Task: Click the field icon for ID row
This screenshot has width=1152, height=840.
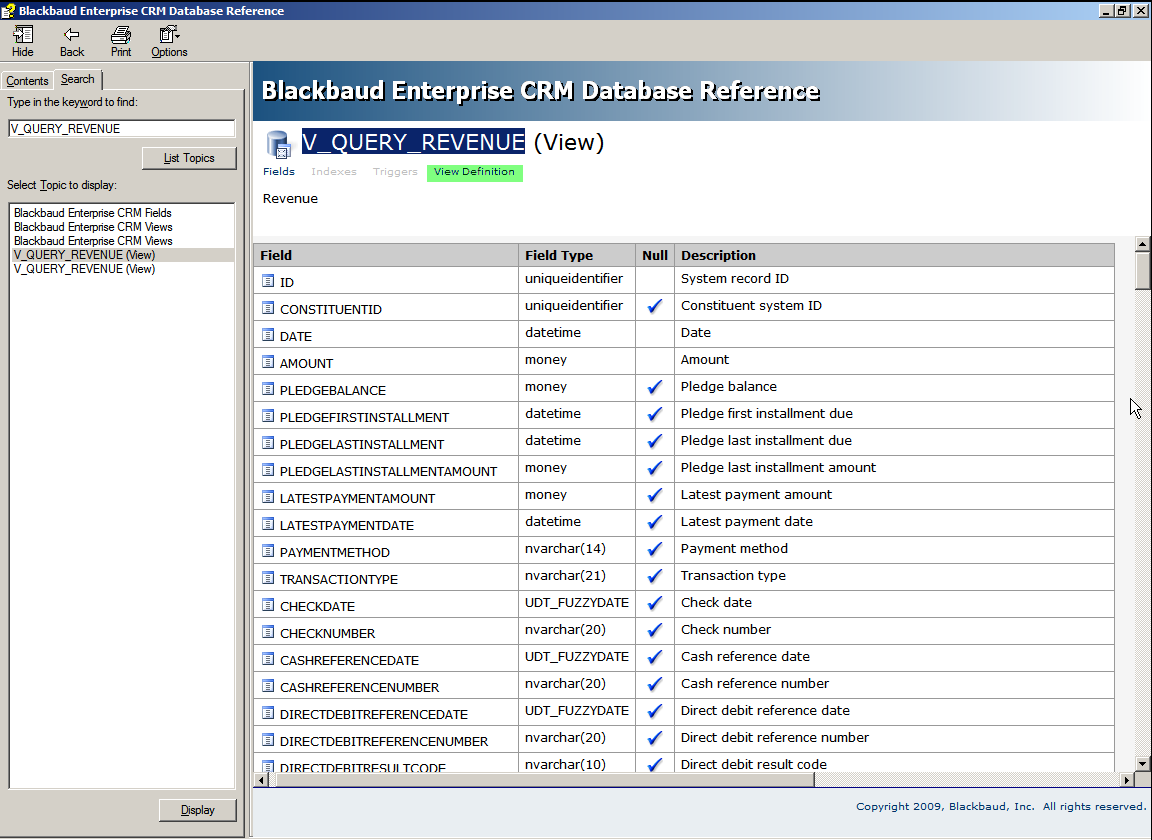Action: coord(268,281)
